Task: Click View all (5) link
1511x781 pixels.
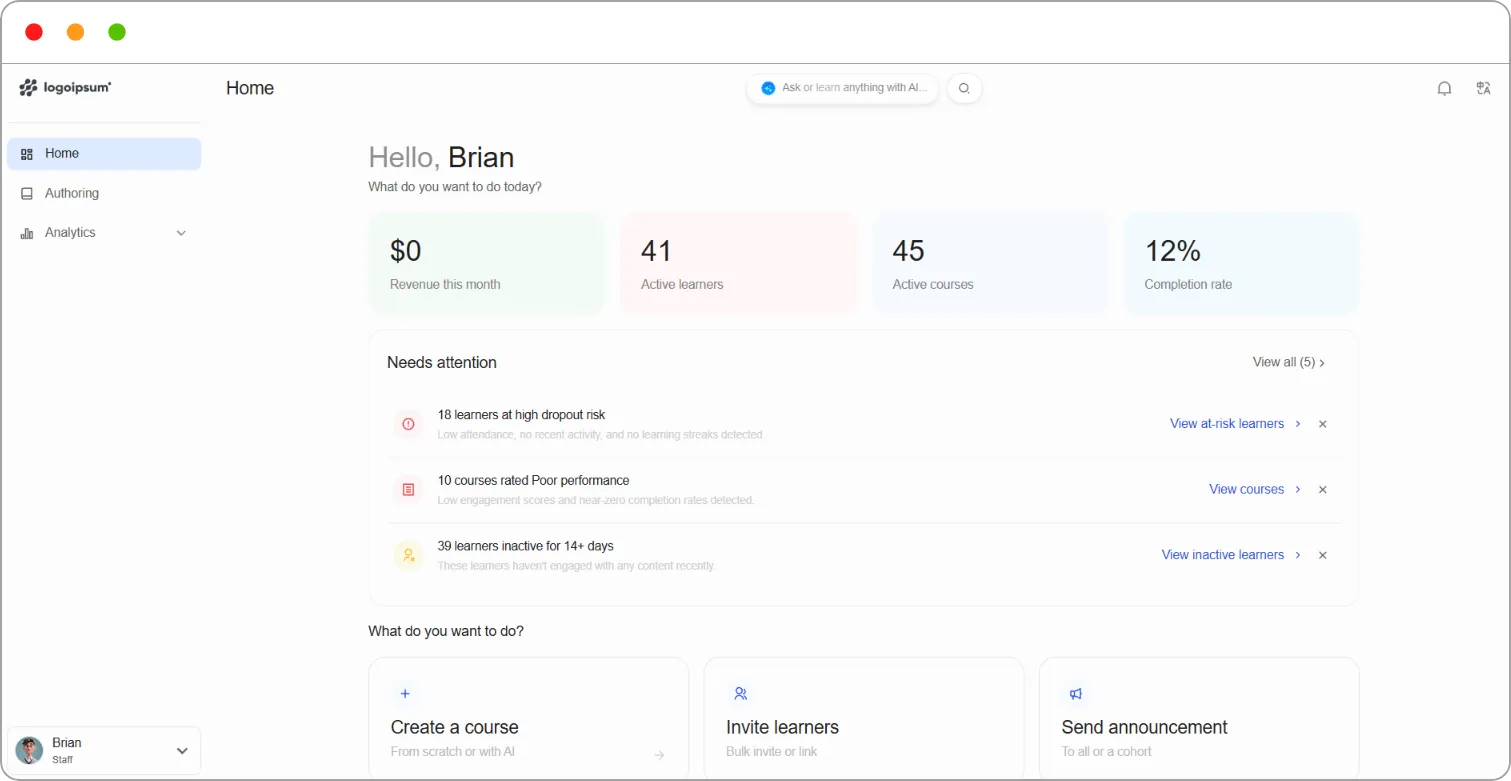Action: 1288,362
